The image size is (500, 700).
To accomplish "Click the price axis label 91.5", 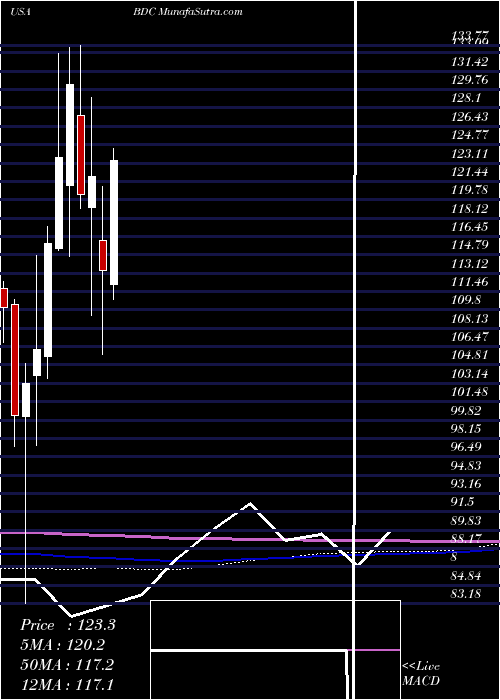I will point(463,502).
